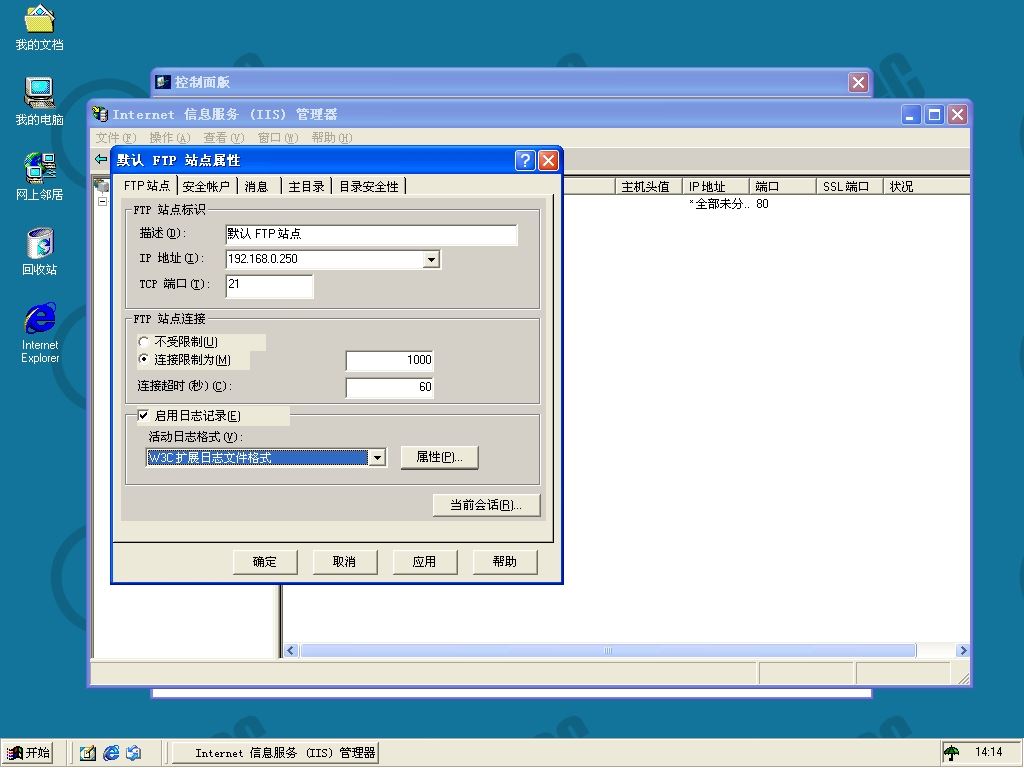1024x768 pixels.
Task: Select the 不受限制 radio button
Action: (144, 342)
